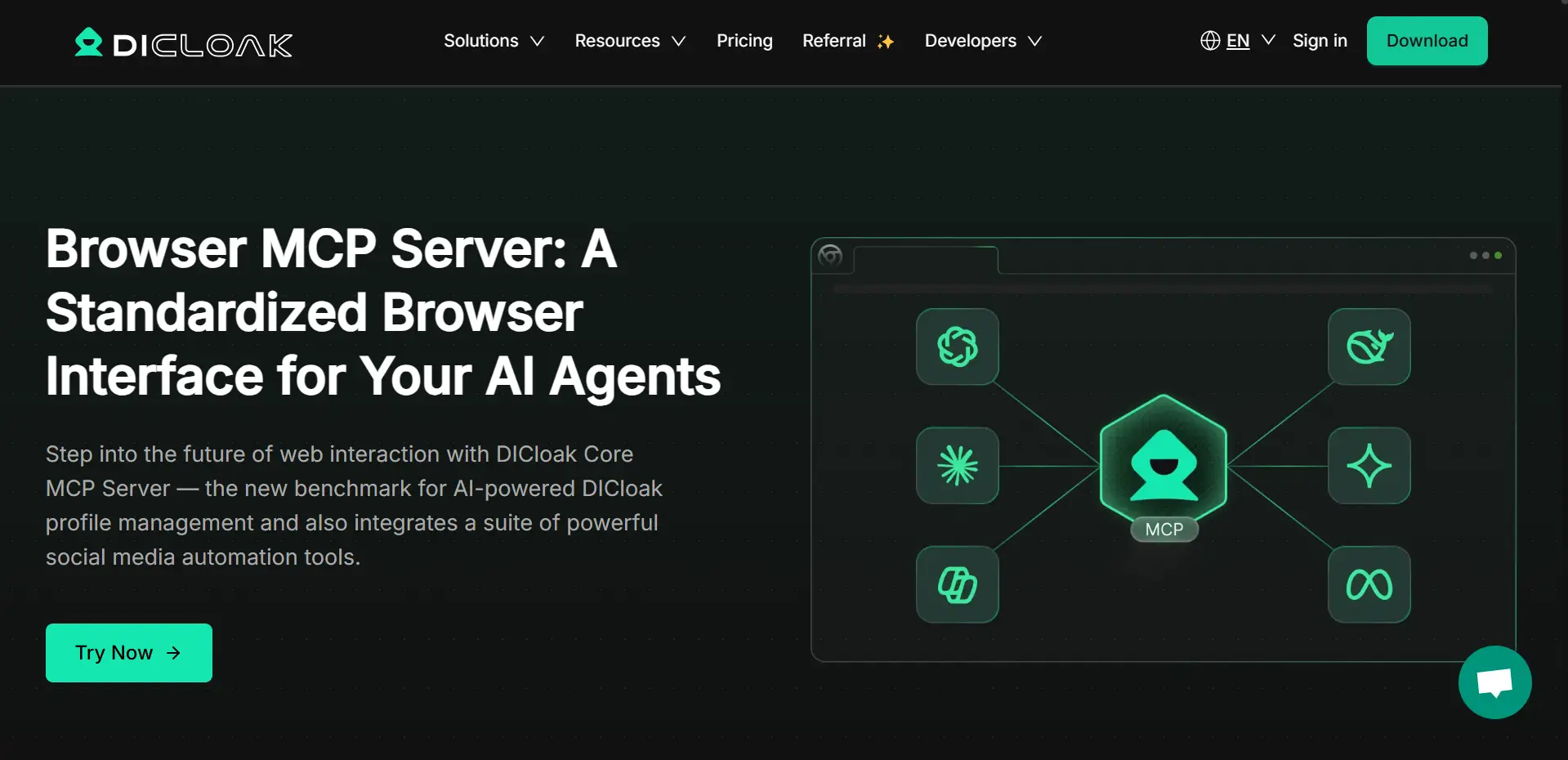This screenshot has width=1568, height=760.
Task: Expand the Resources dropdown menu
Action: click(x=629, y=41)
